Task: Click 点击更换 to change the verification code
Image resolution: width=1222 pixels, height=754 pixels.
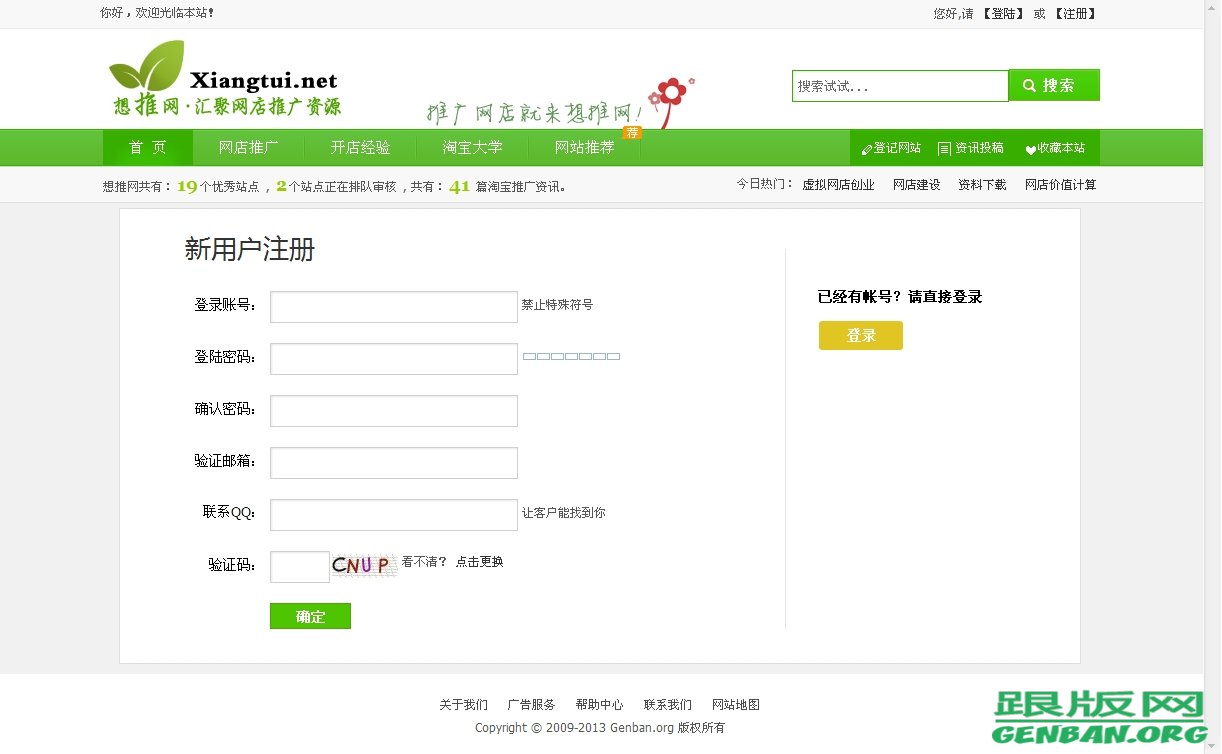Action: [x=478, y=562]
